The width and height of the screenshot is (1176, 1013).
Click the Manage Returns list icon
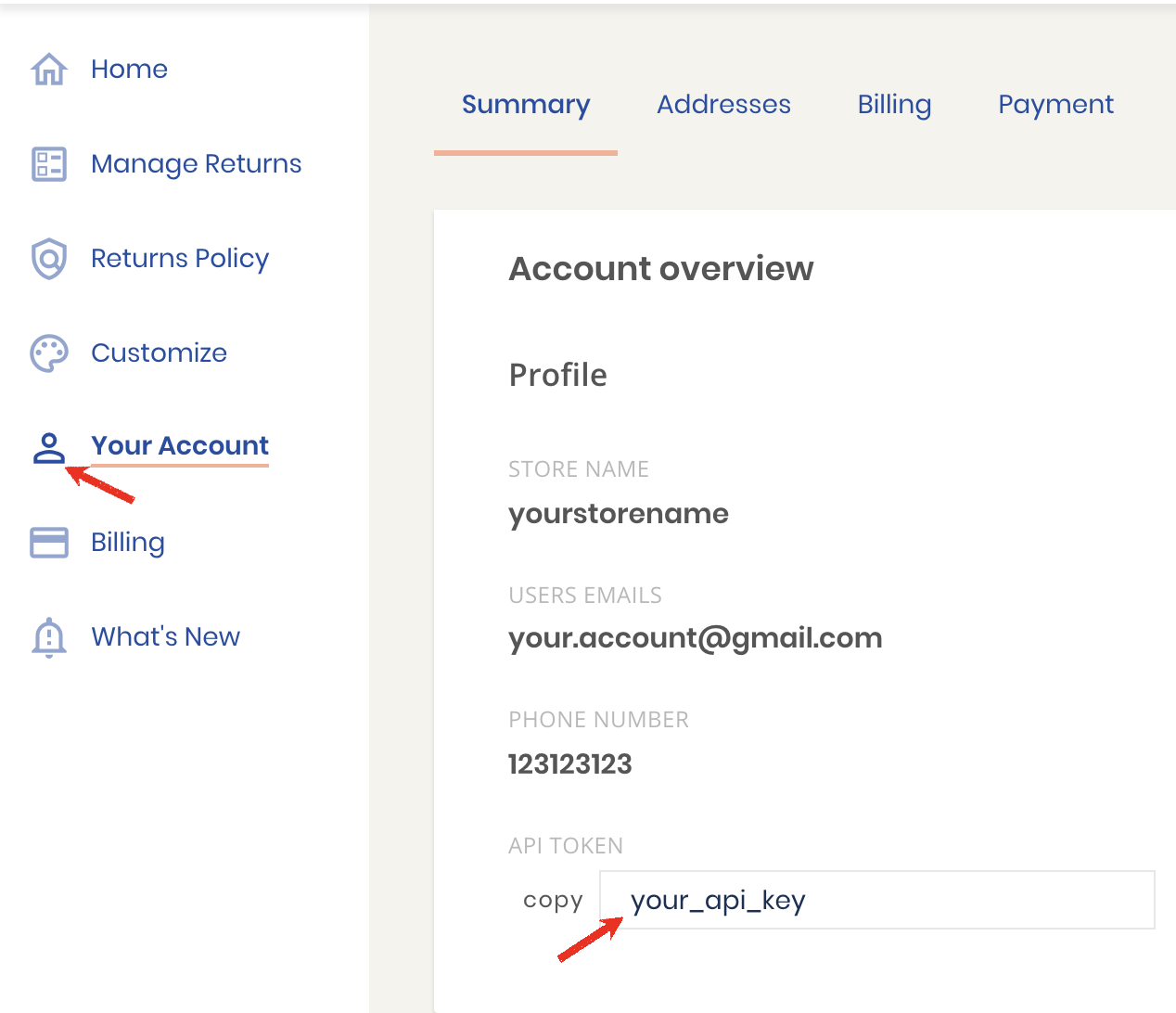tap(49, 164)
